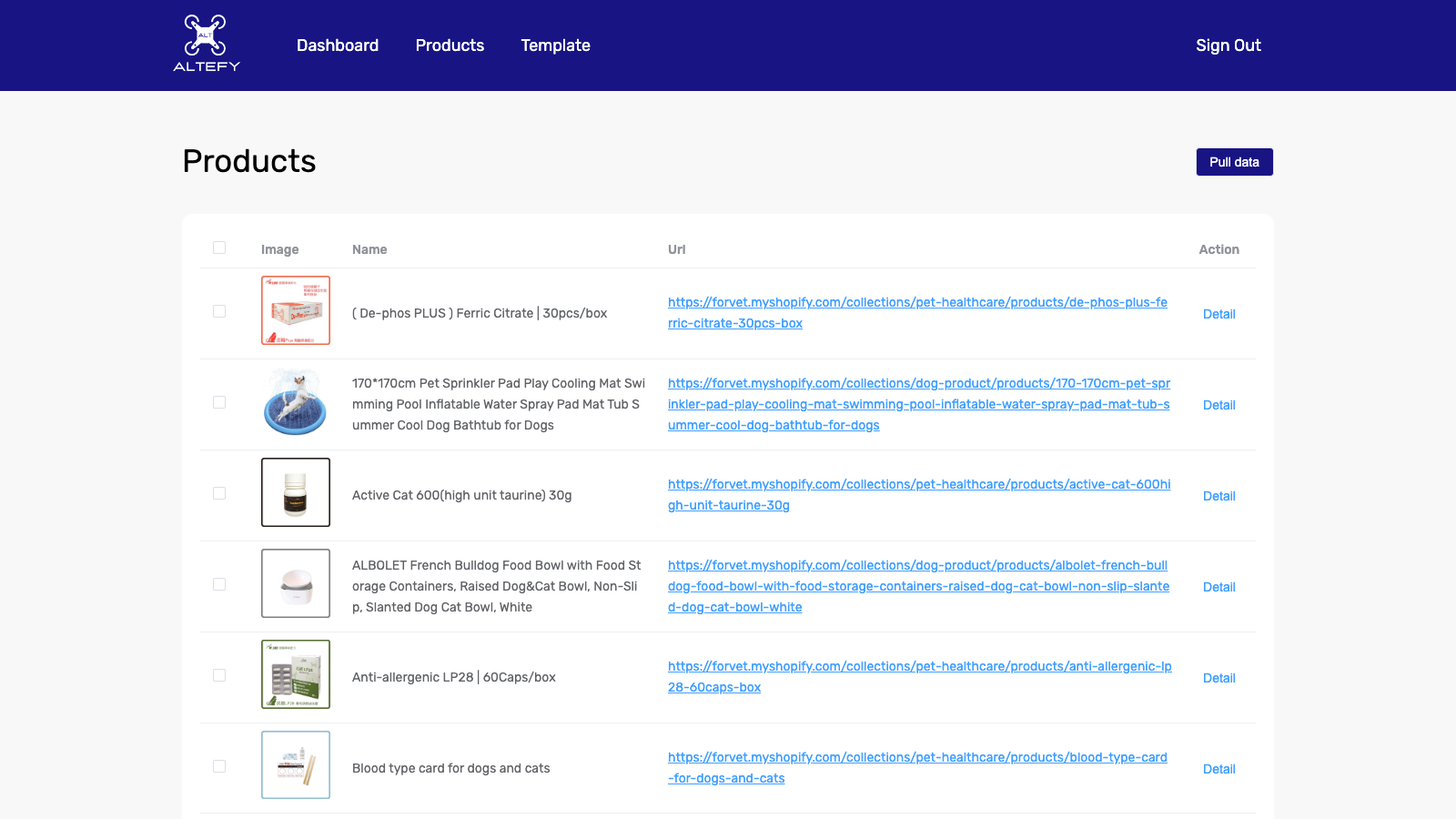Click the Pet Sprinkler Pad product image
1456x819 pixels.
tap(296, 401)
